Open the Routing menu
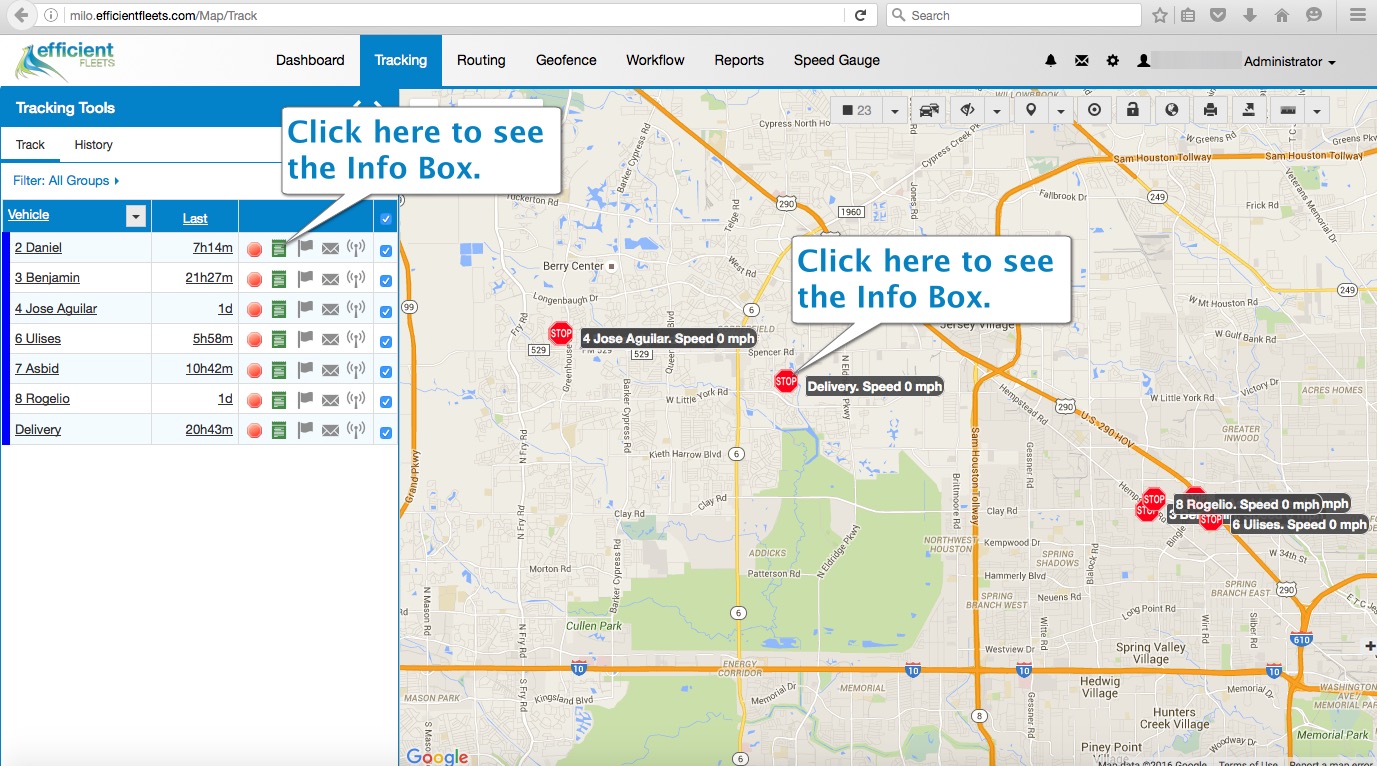This screenshot has width=1377, height=766. [x=481, y=60]
